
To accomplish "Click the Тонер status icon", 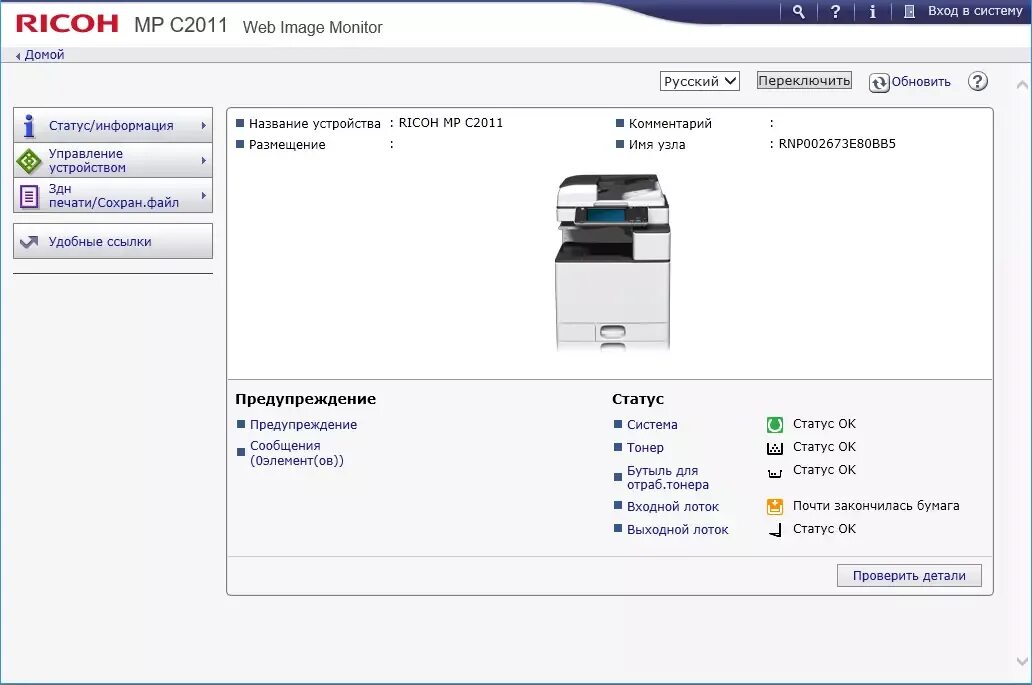I will point(775,448).
